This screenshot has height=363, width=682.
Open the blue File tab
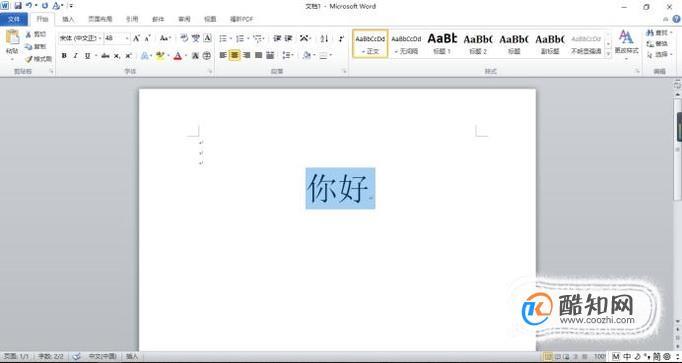[x=14, y=19]
